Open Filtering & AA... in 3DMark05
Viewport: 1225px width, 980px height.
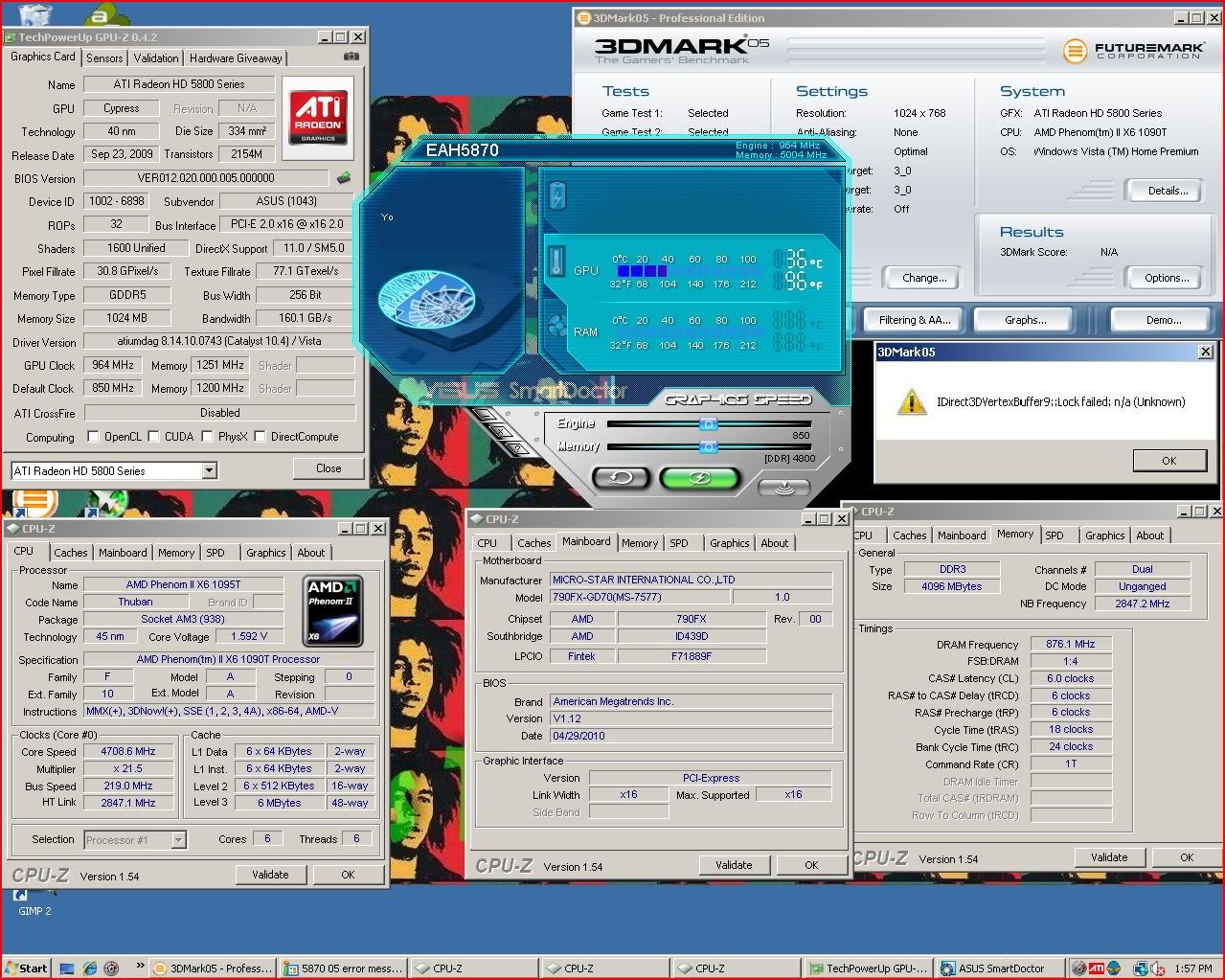pos(915,320)
